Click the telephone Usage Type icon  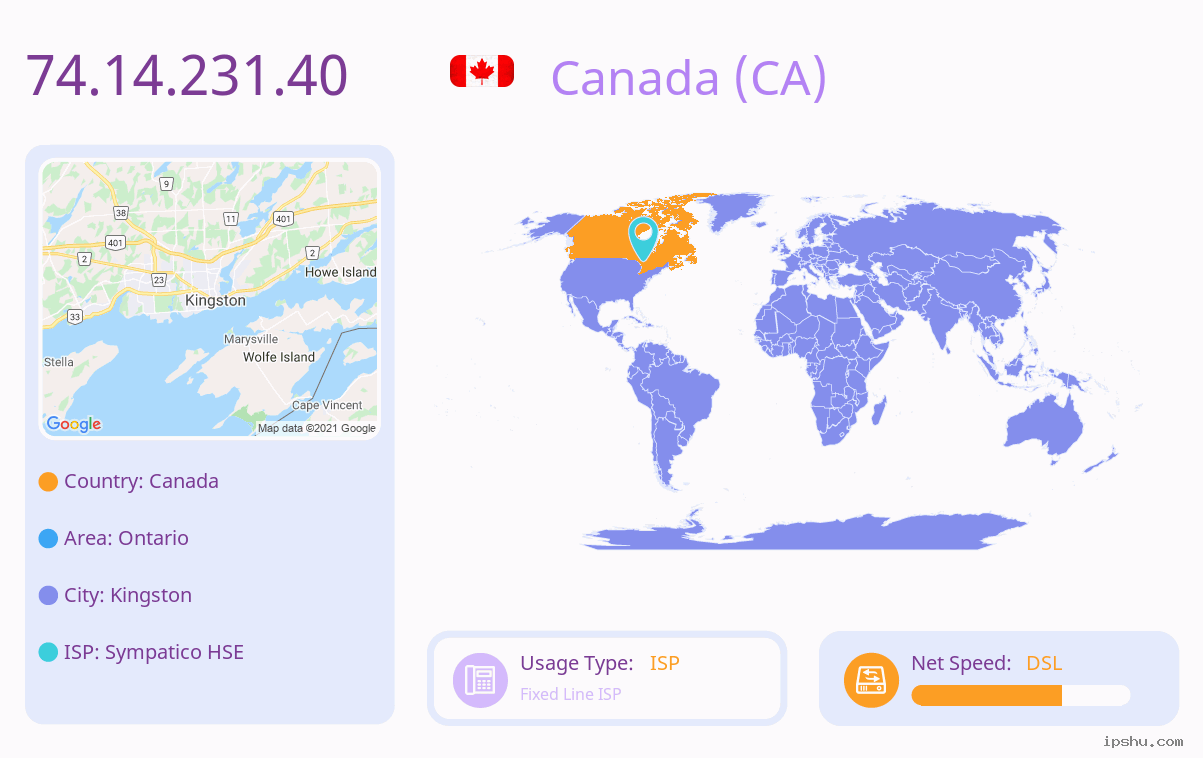pyautogui.click(x=480, y=680)
